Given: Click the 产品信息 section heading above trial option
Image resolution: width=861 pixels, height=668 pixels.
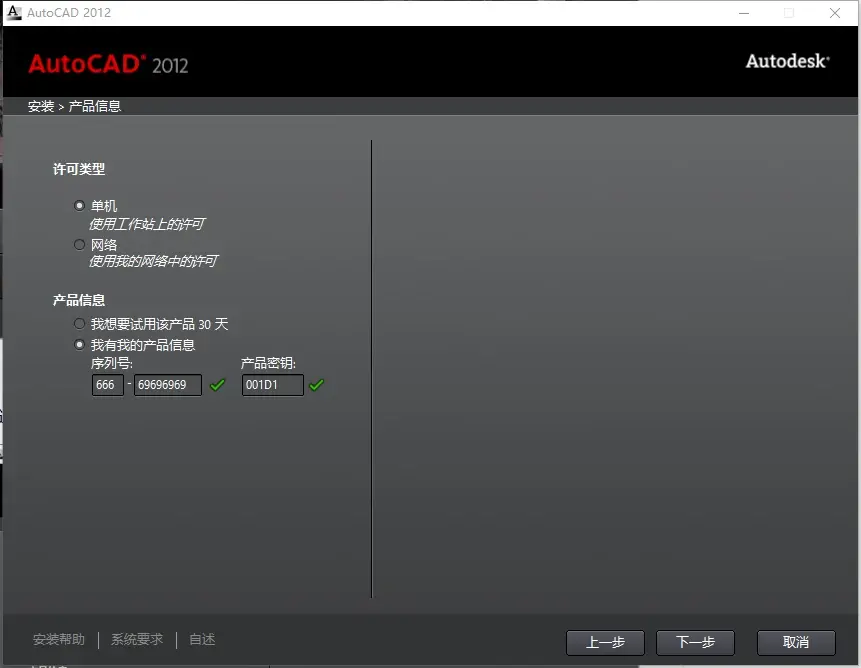Looking at the screenshot, I should click(x=79, y=300).
